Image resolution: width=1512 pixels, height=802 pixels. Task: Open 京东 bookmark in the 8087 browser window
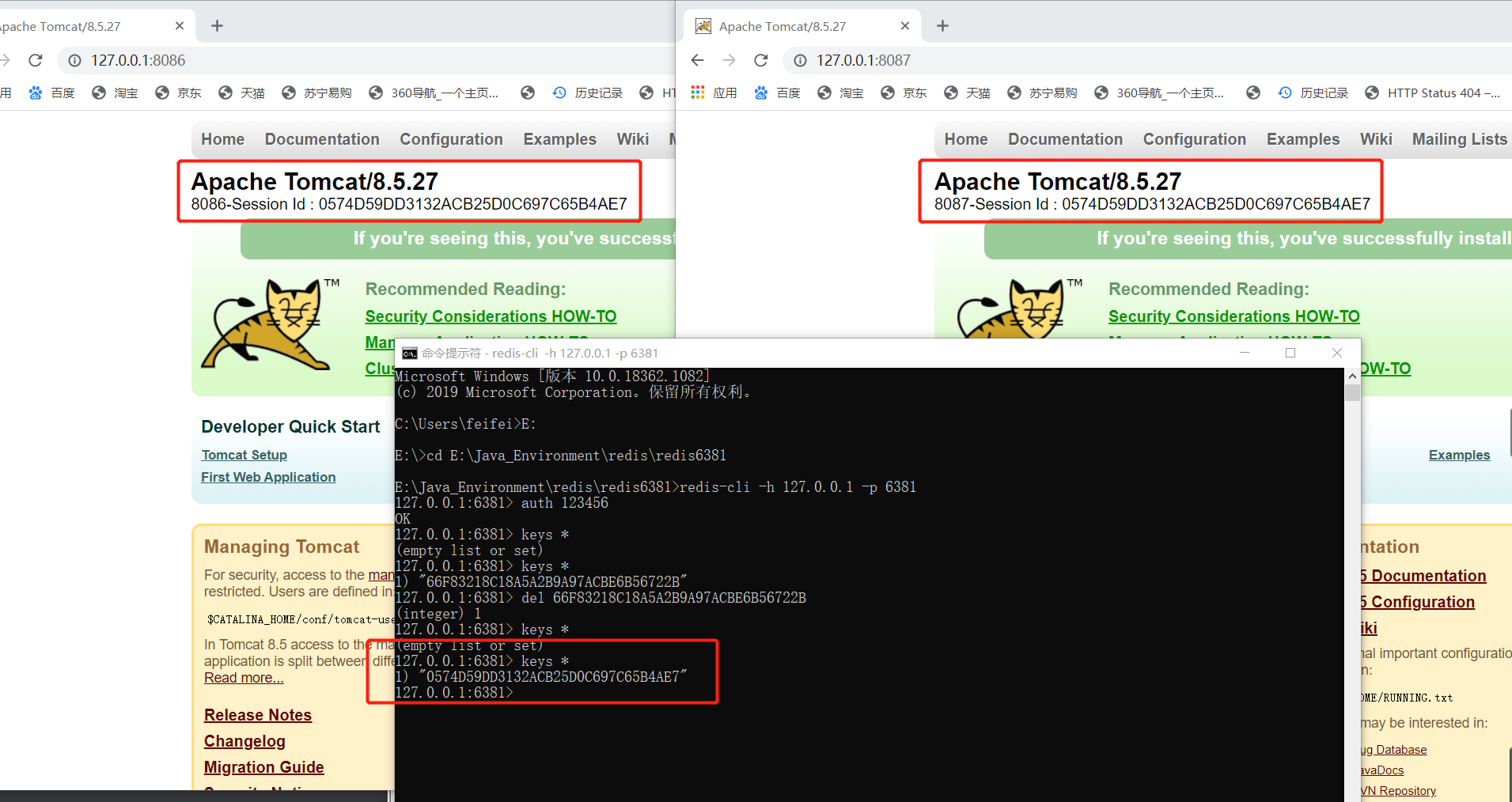pyautogui.click(x=904, y=93)
